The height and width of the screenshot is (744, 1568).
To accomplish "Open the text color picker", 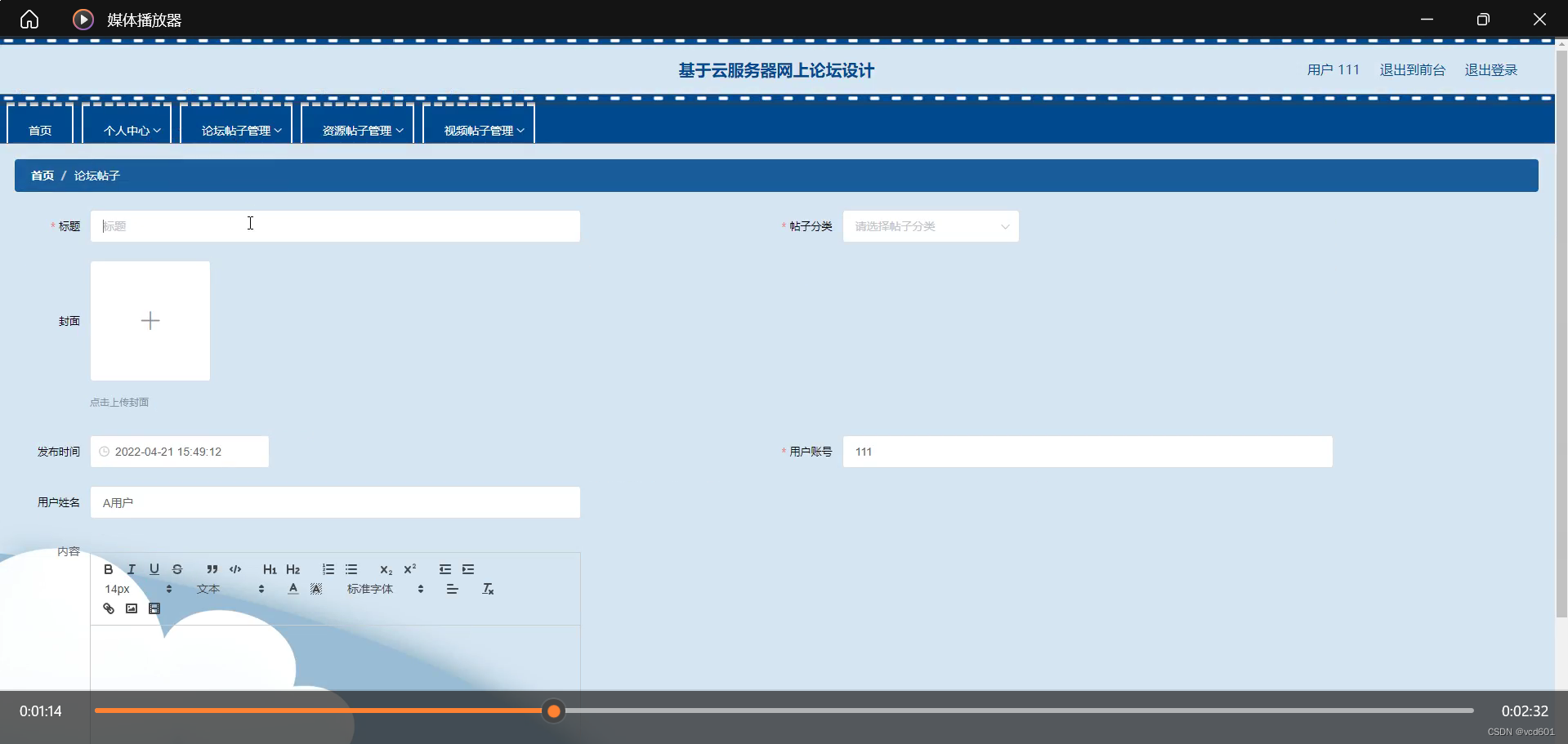I will tap(293, 589).
